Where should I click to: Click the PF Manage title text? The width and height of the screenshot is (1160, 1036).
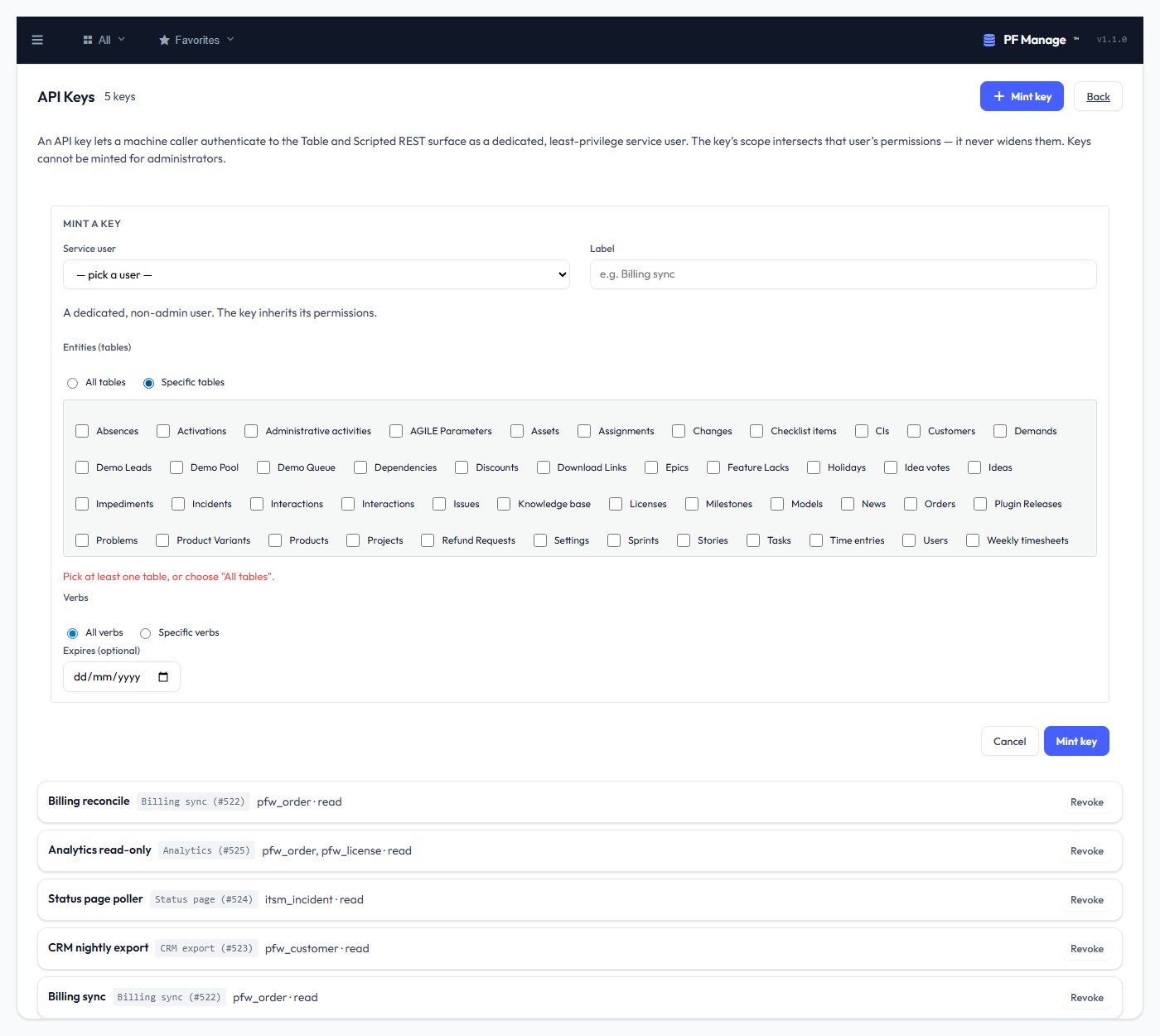(1035, 40)
